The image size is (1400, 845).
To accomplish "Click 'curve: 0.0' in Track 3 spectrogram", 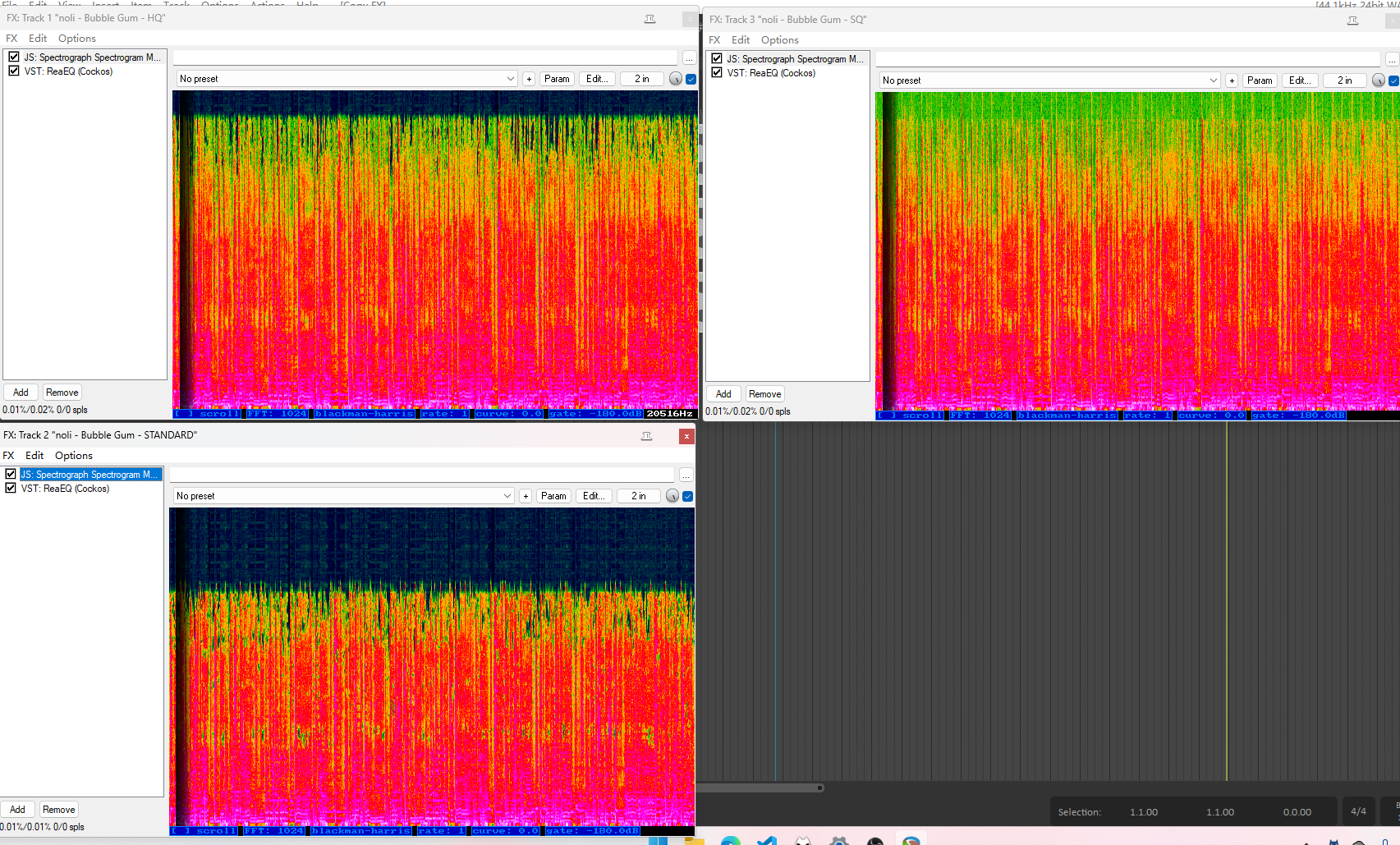I will tap(1211, 416).
